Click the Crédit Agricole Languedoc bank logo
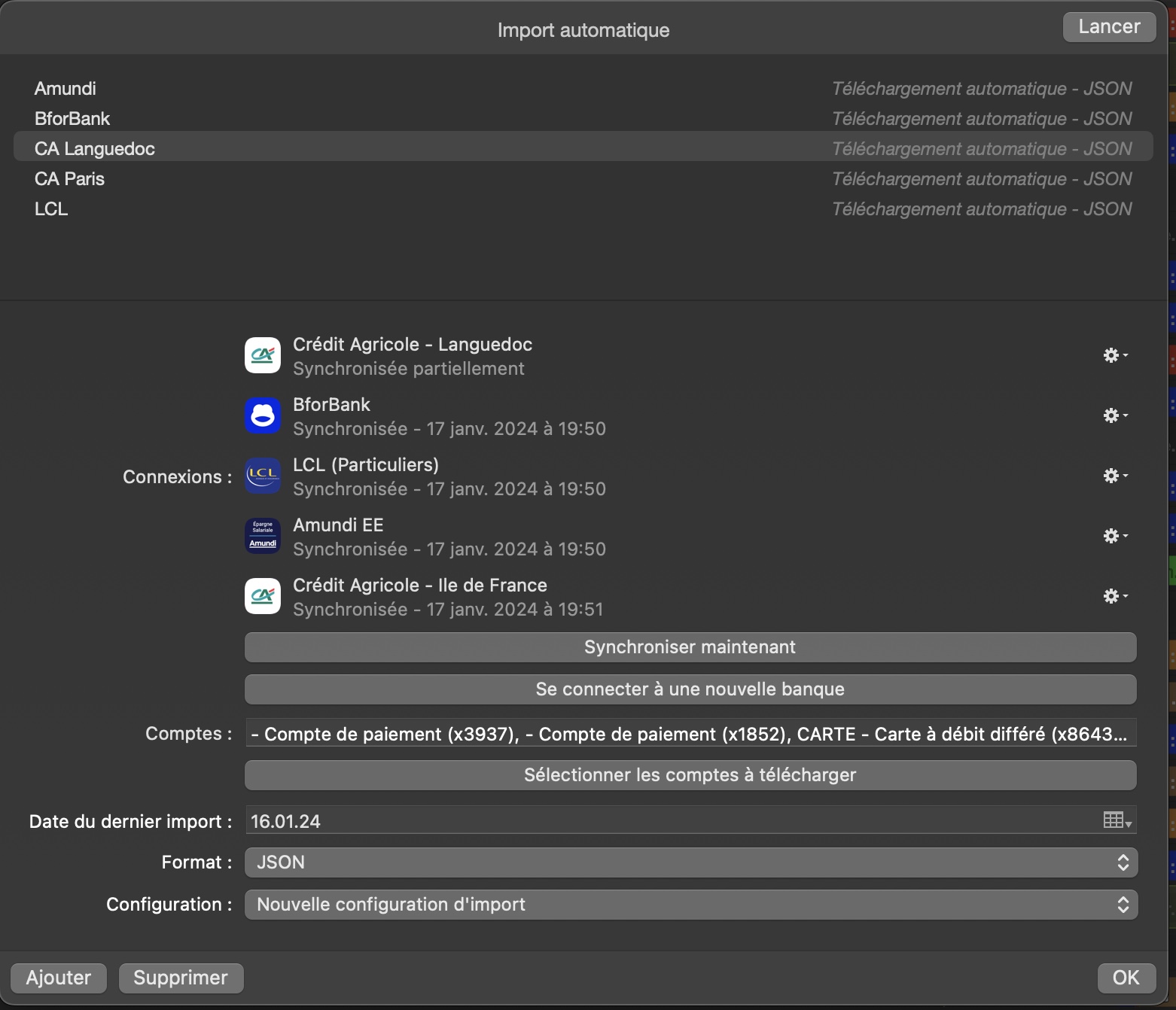 [x=263, y=355]
